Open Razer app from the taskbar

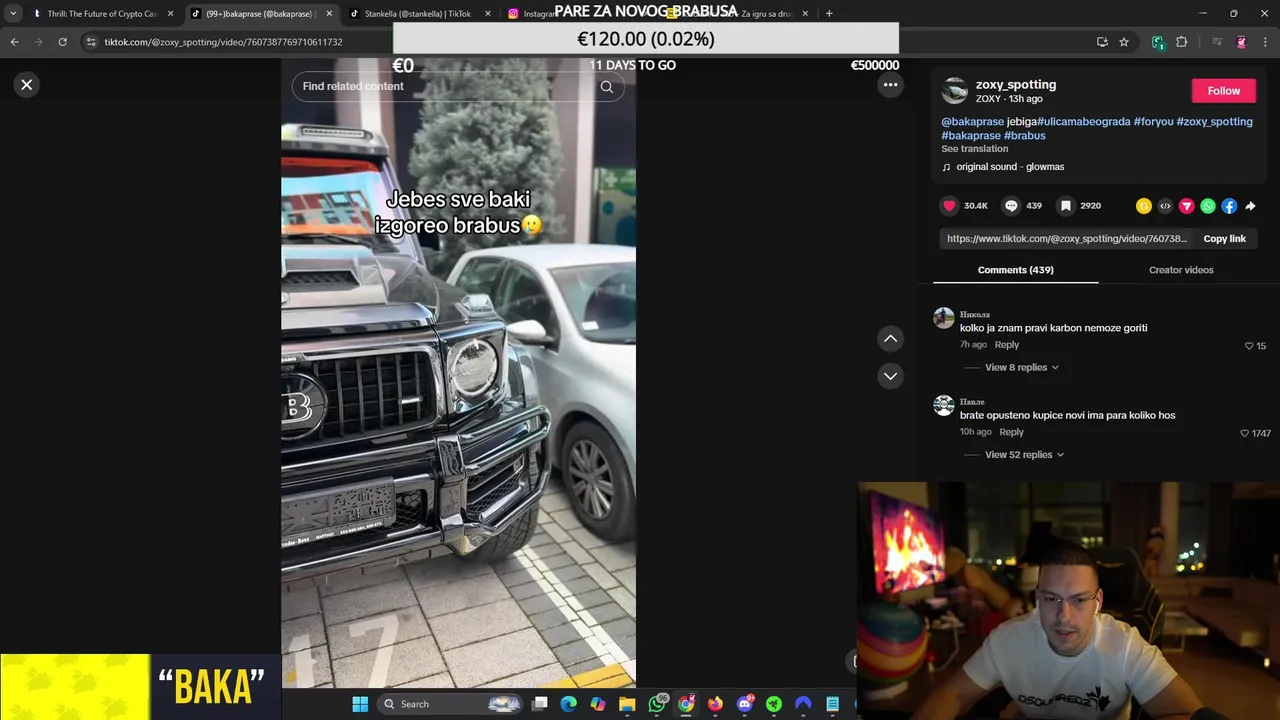[773, 704]
